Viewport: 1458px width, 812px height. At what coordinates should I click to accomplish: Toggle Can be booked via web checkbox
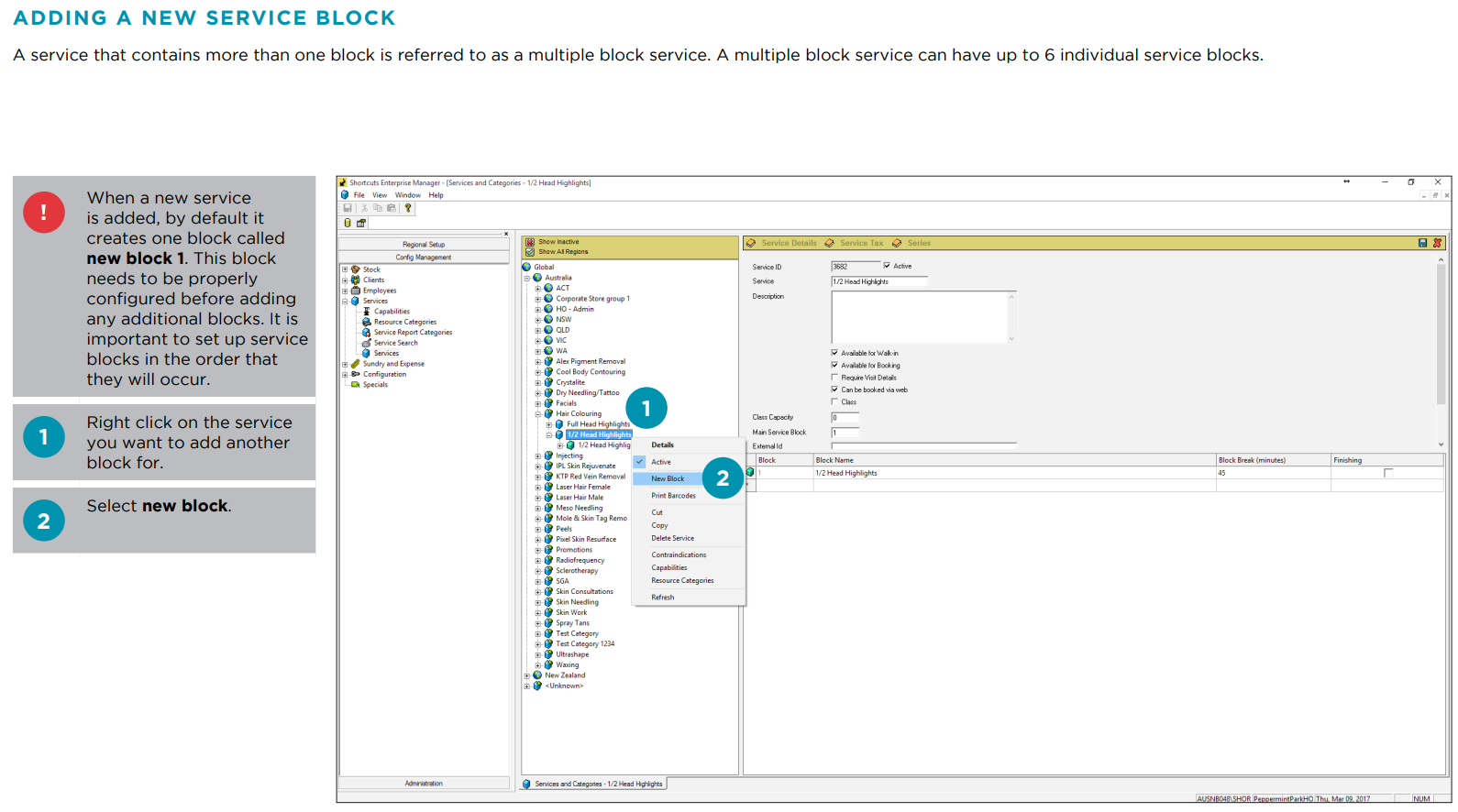click(834, 390)
